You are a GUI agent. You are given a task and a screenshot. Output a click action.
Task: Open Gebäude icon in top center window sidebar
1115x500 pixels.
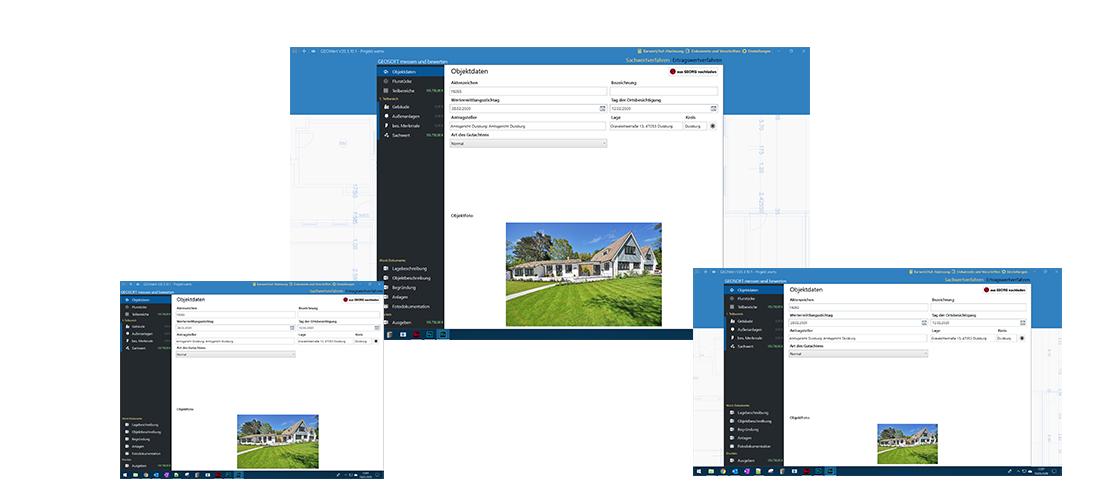(x=386, y=106)
